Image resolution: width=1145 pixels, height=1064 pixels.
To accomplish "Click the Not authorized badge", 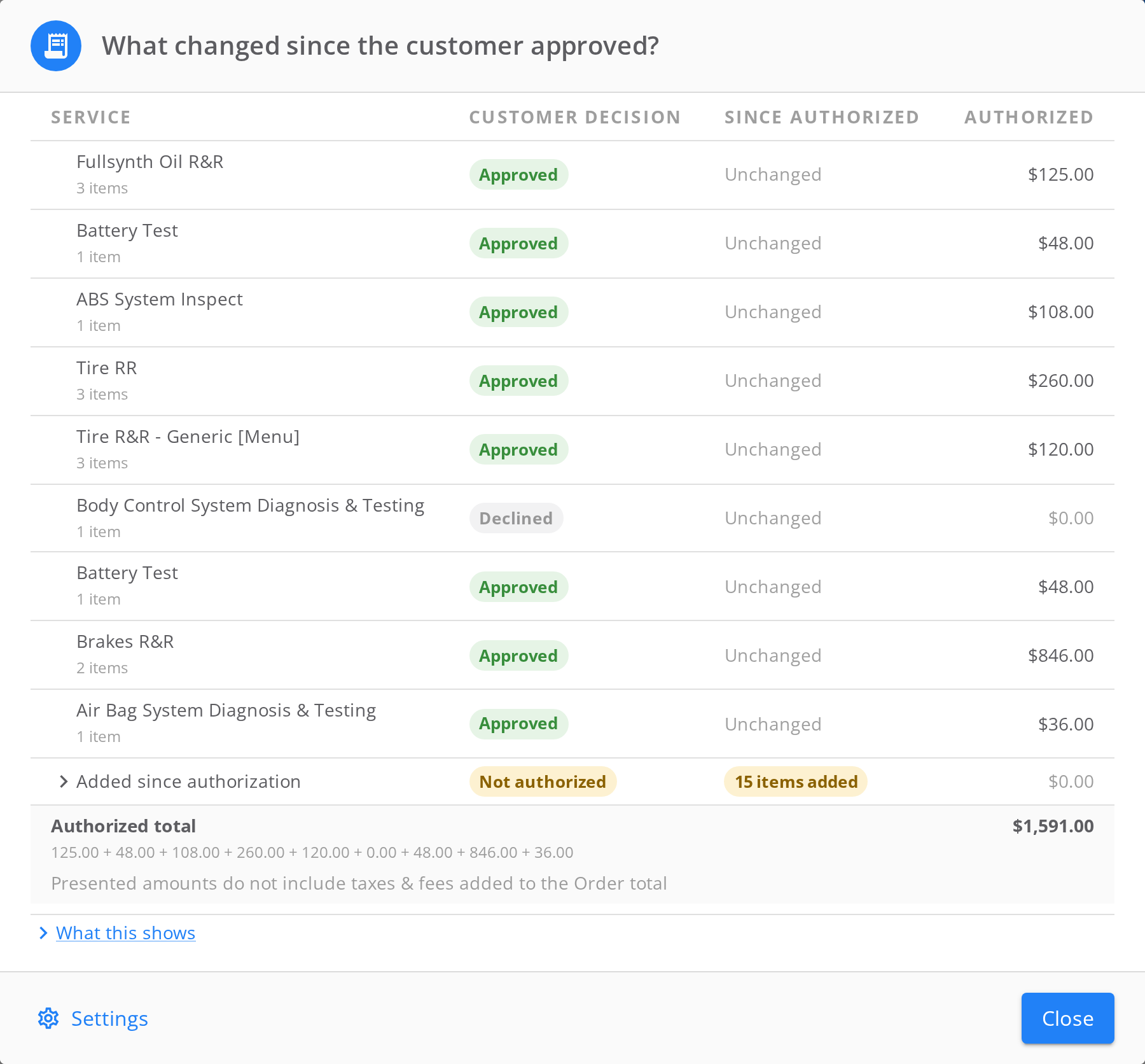I will pyautogui.click(x=543, y=781).
